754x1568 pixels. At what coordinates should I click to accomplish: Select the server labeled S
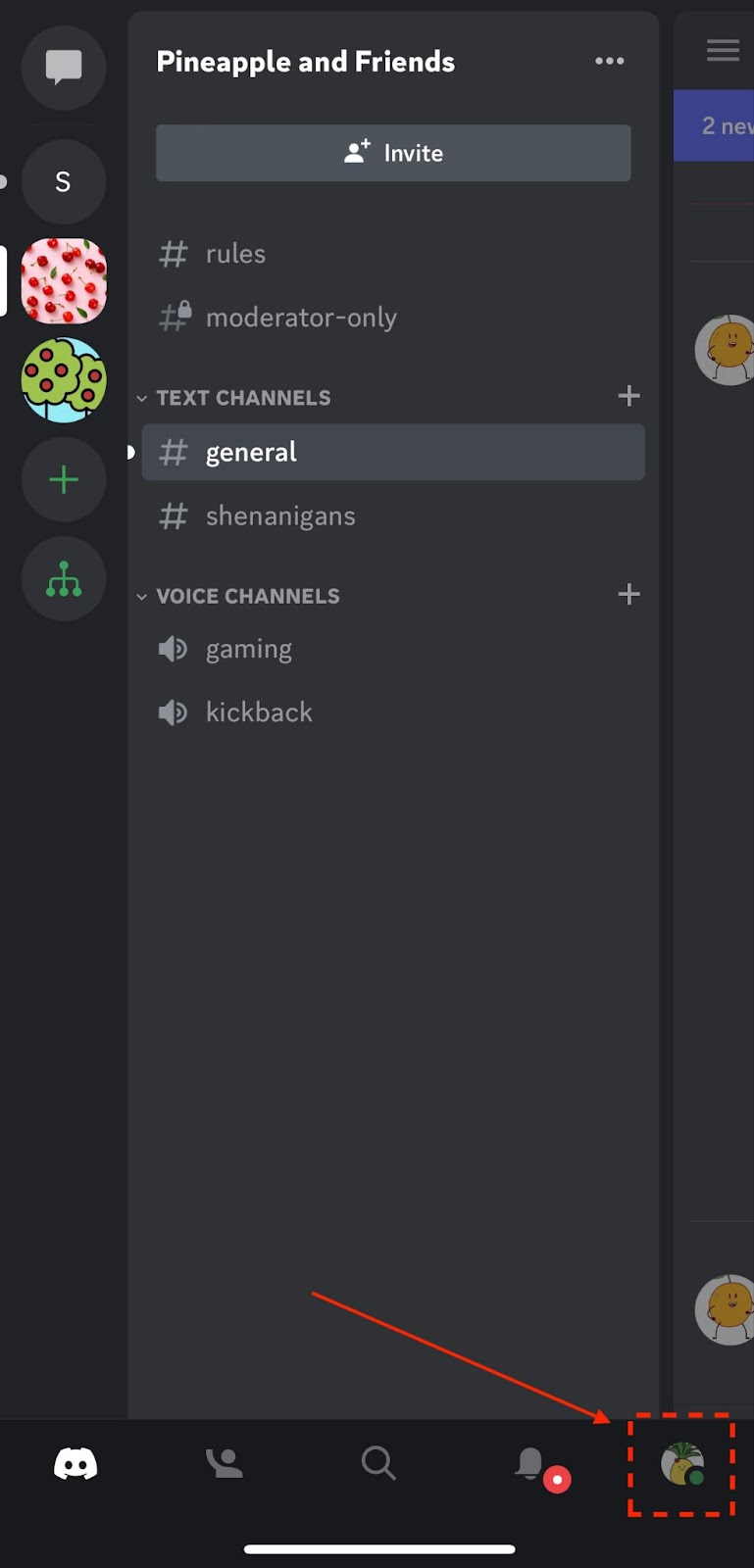pos(63,182)
